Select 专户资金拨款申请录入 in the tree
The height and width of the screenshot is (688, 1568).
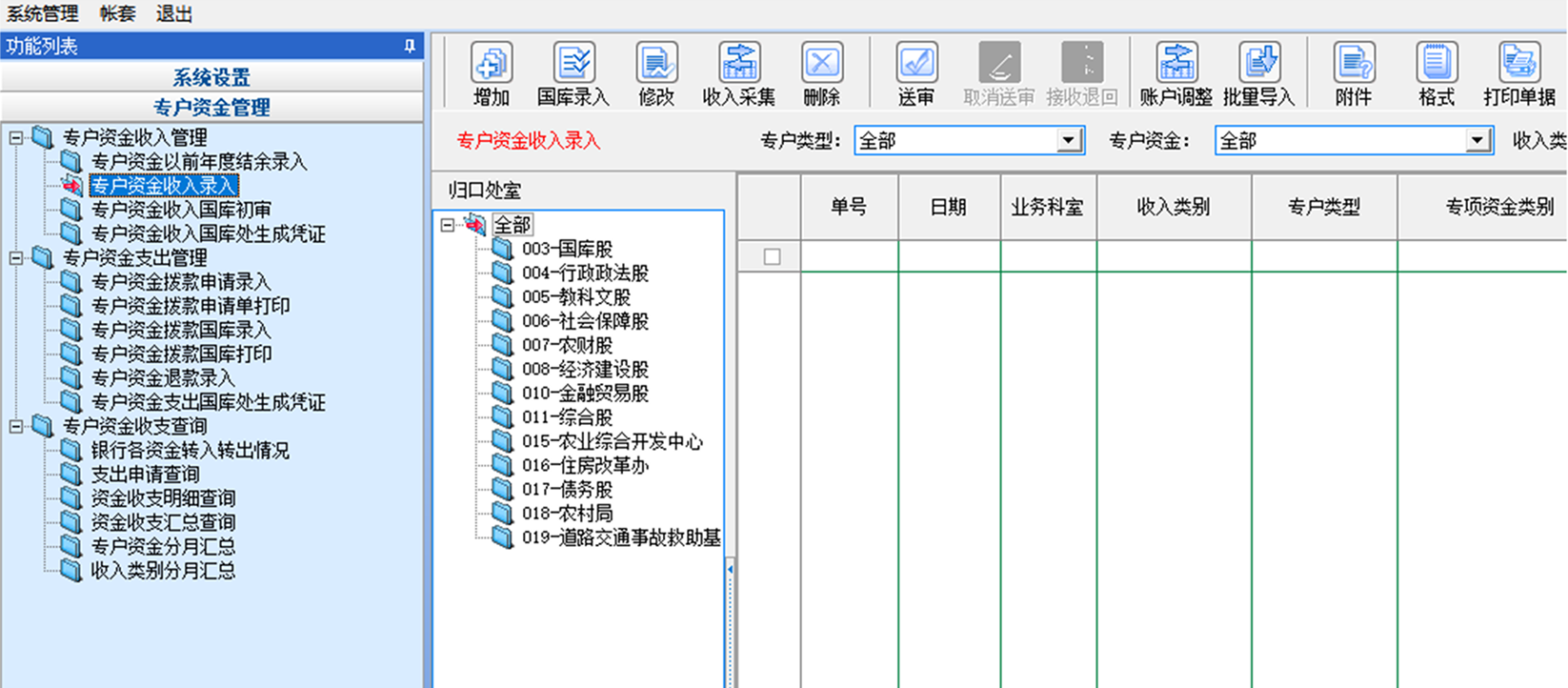(181, 282)
